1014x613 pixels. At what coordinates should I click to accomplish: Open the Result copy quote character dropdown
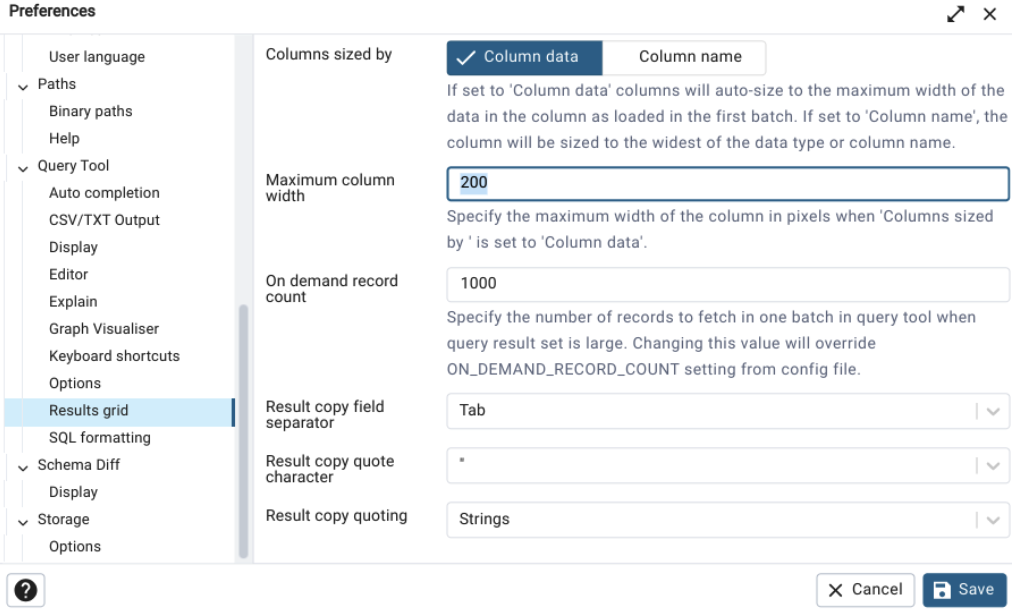click(993, 466)
